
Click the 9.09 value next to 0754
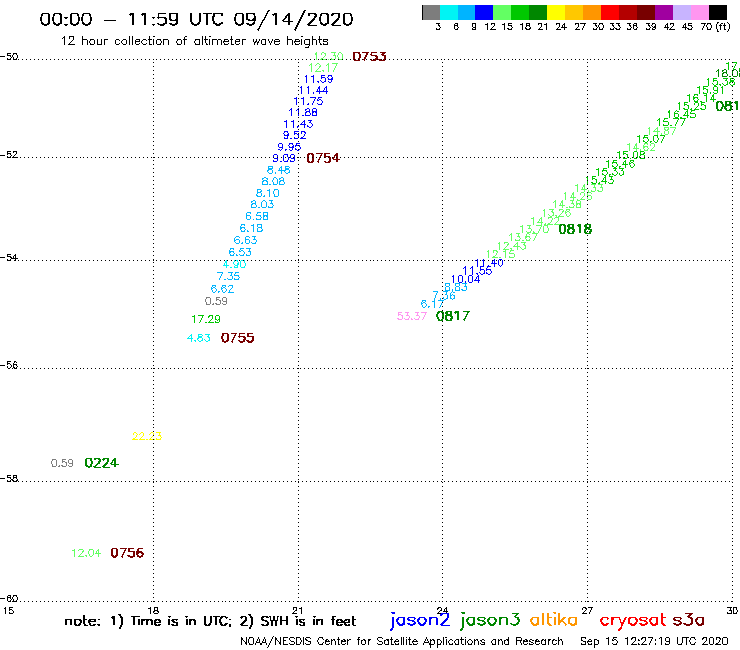point(284,158)
